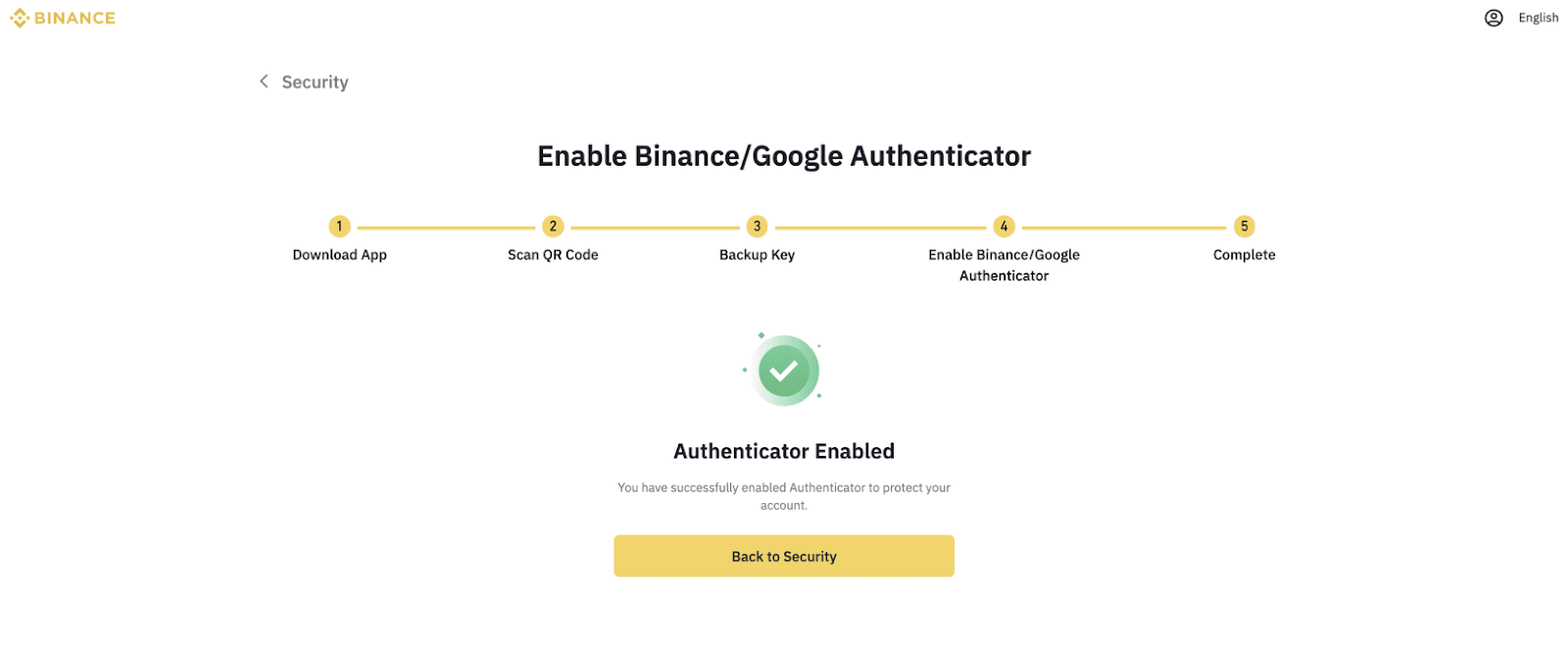Click the Enable Binance/Google Authenticator step label
The width and height of the screenshot is (1568, 659).
[1004, 265]
